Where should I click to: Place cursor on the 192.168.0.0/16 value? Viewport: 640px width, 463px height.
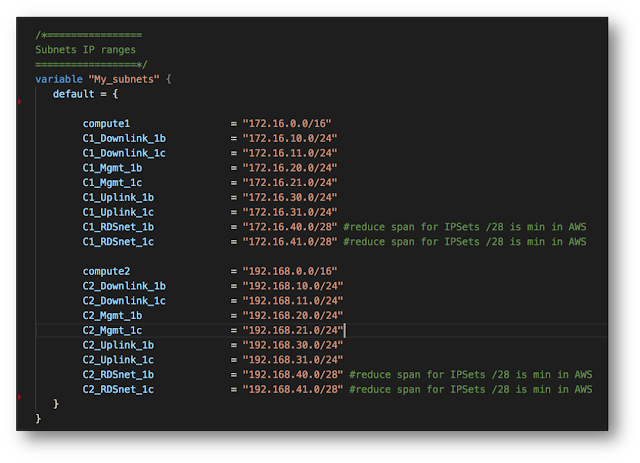(x=293, y=271)
